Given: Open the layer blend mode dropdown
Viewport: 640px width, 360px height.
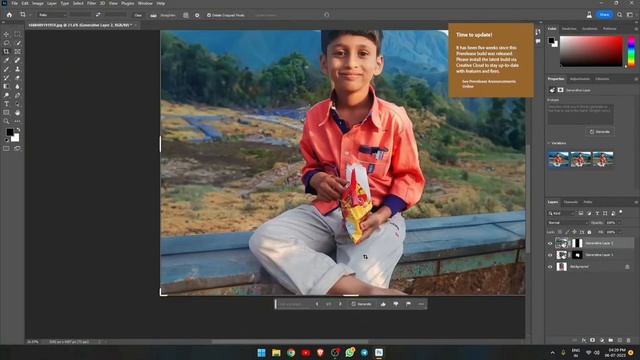Looking at the screenshot, I should pyautogui.click(x=567, y=222).
